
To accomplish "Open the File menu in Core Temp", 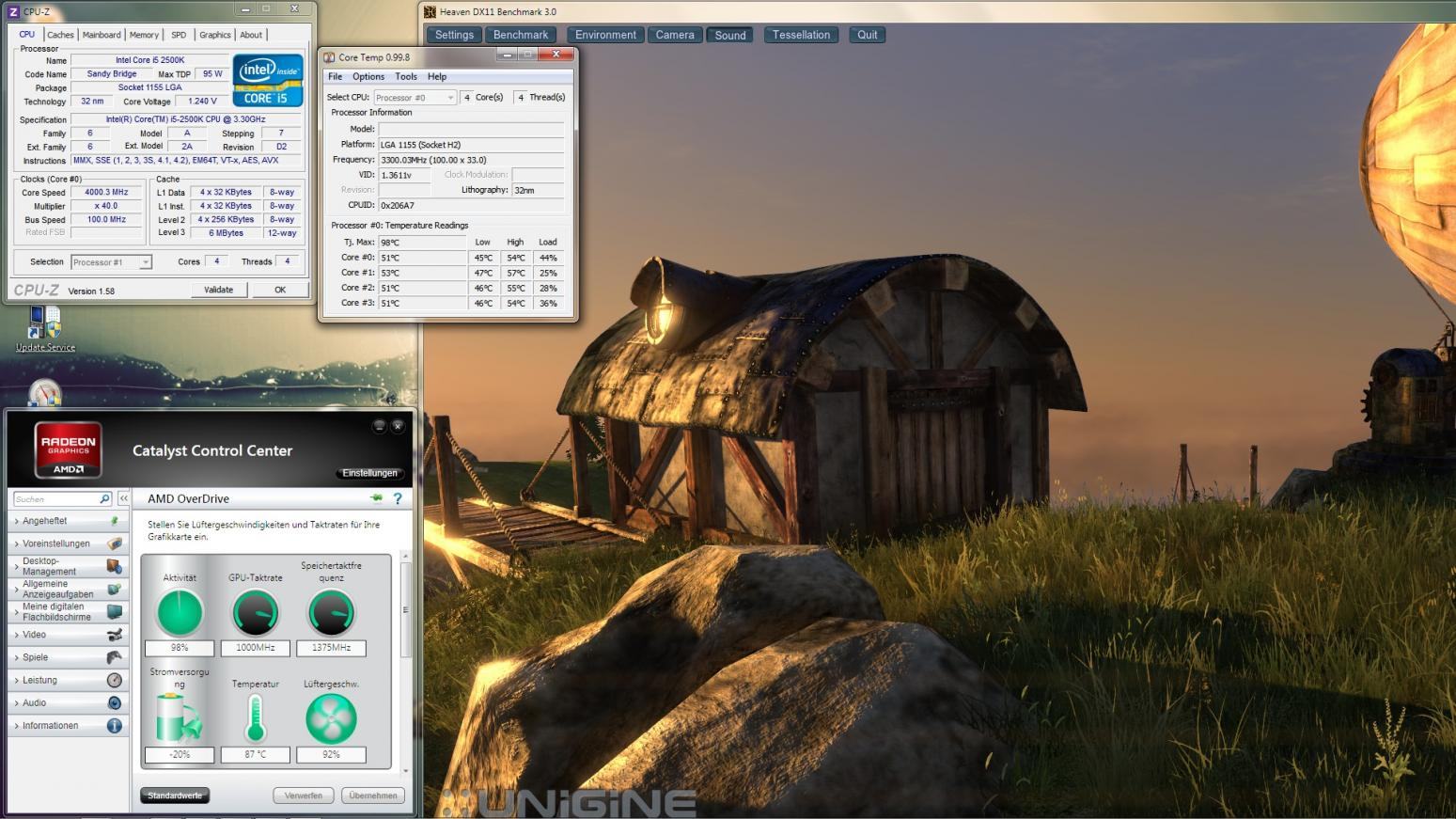I will 335,77.
